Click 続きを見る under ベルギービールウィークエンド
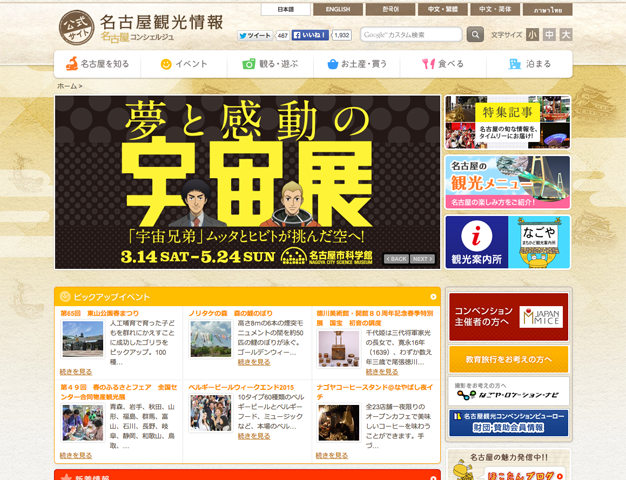Screen dimensions: 626x480 [x=254, y=436]
